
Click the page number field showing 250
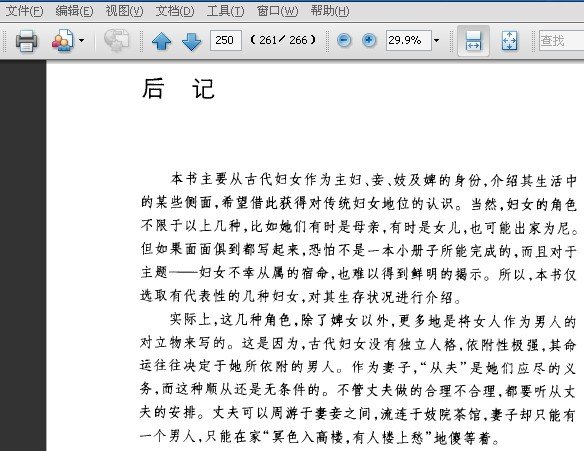click(x=226, y=40)
